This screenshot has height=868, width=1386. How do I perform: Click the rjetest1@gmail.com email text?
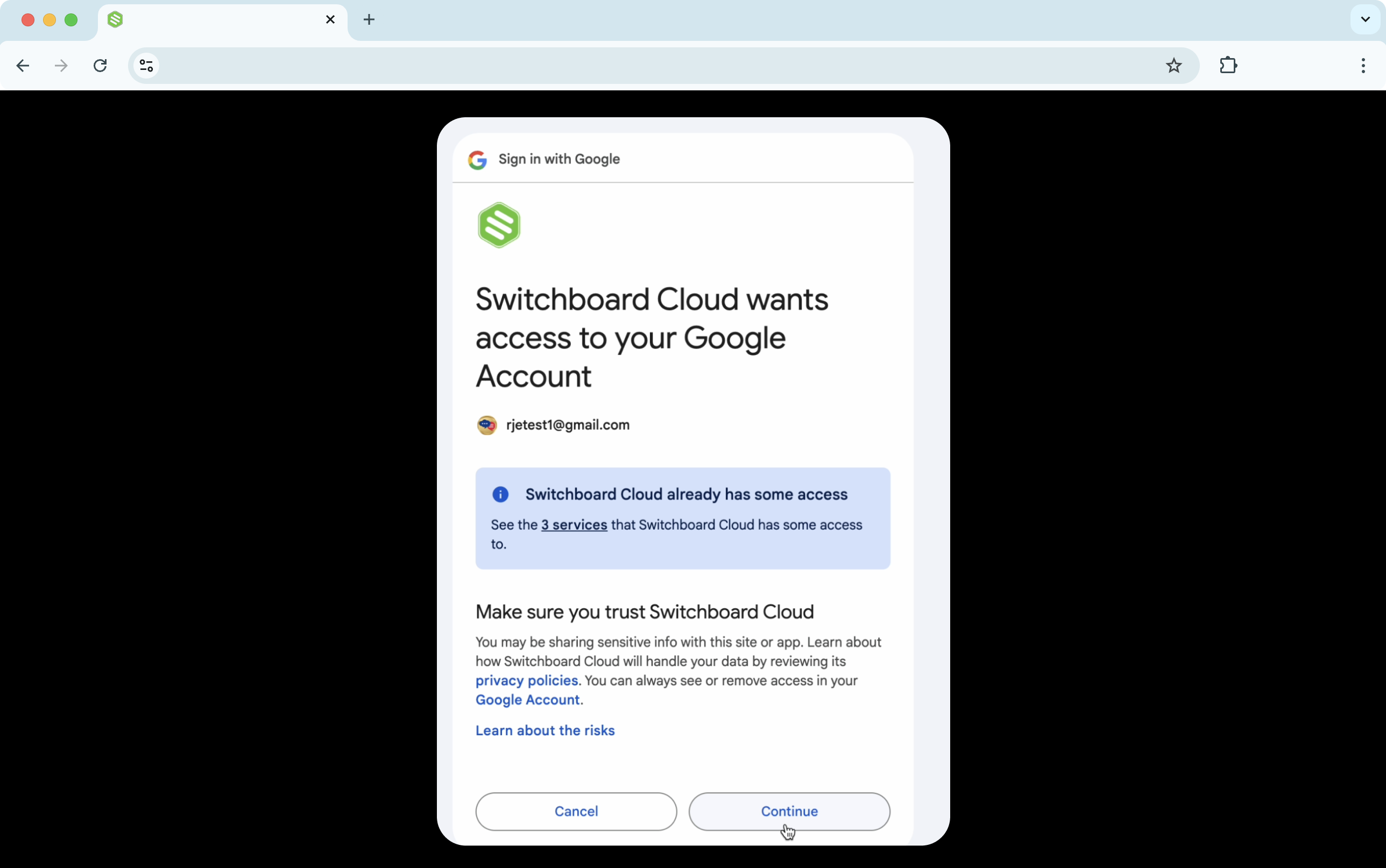(x=568, y=425)
